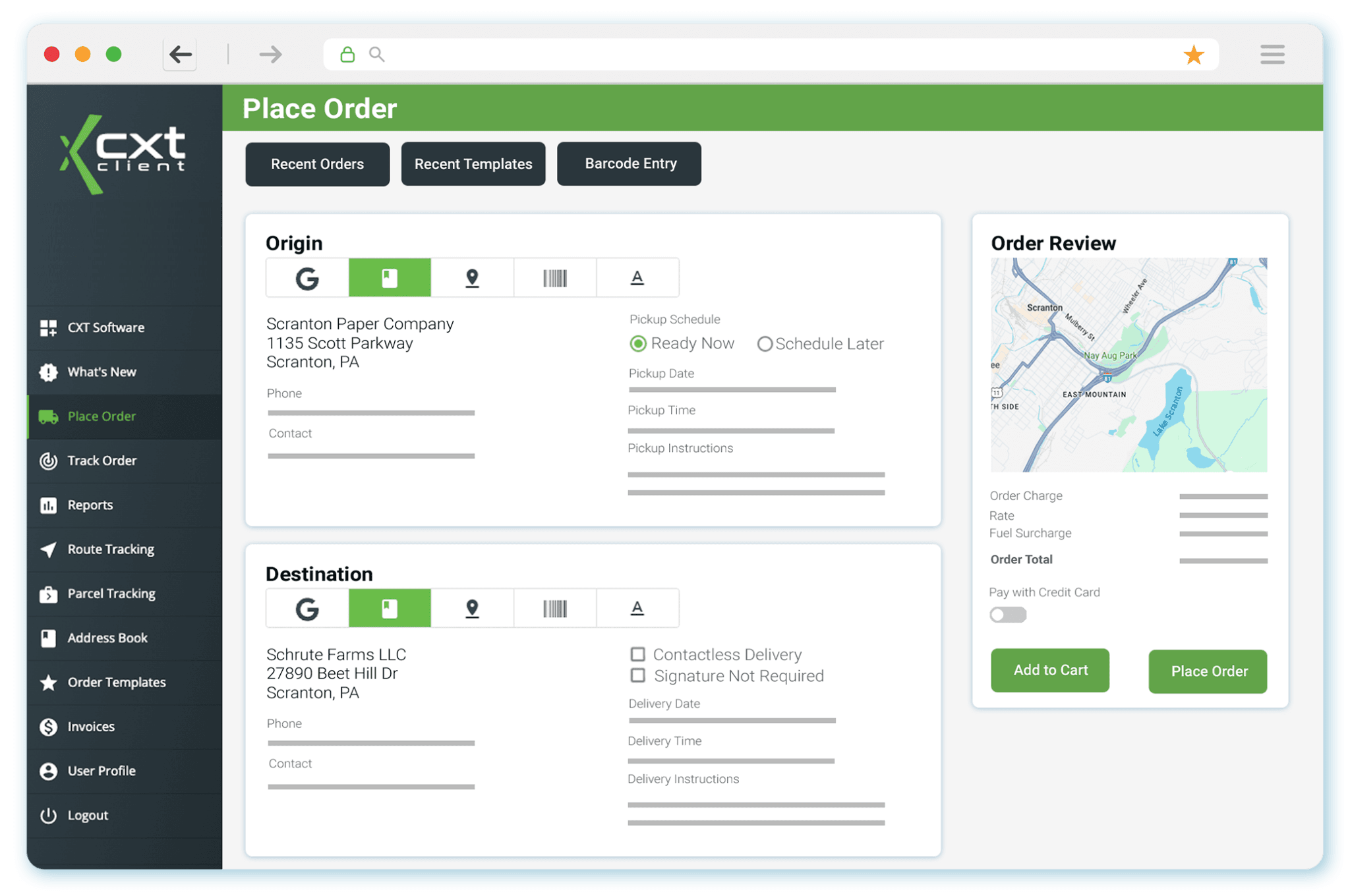
Task: Open the map pin location picker for Destination
Action: click(472, 607)
